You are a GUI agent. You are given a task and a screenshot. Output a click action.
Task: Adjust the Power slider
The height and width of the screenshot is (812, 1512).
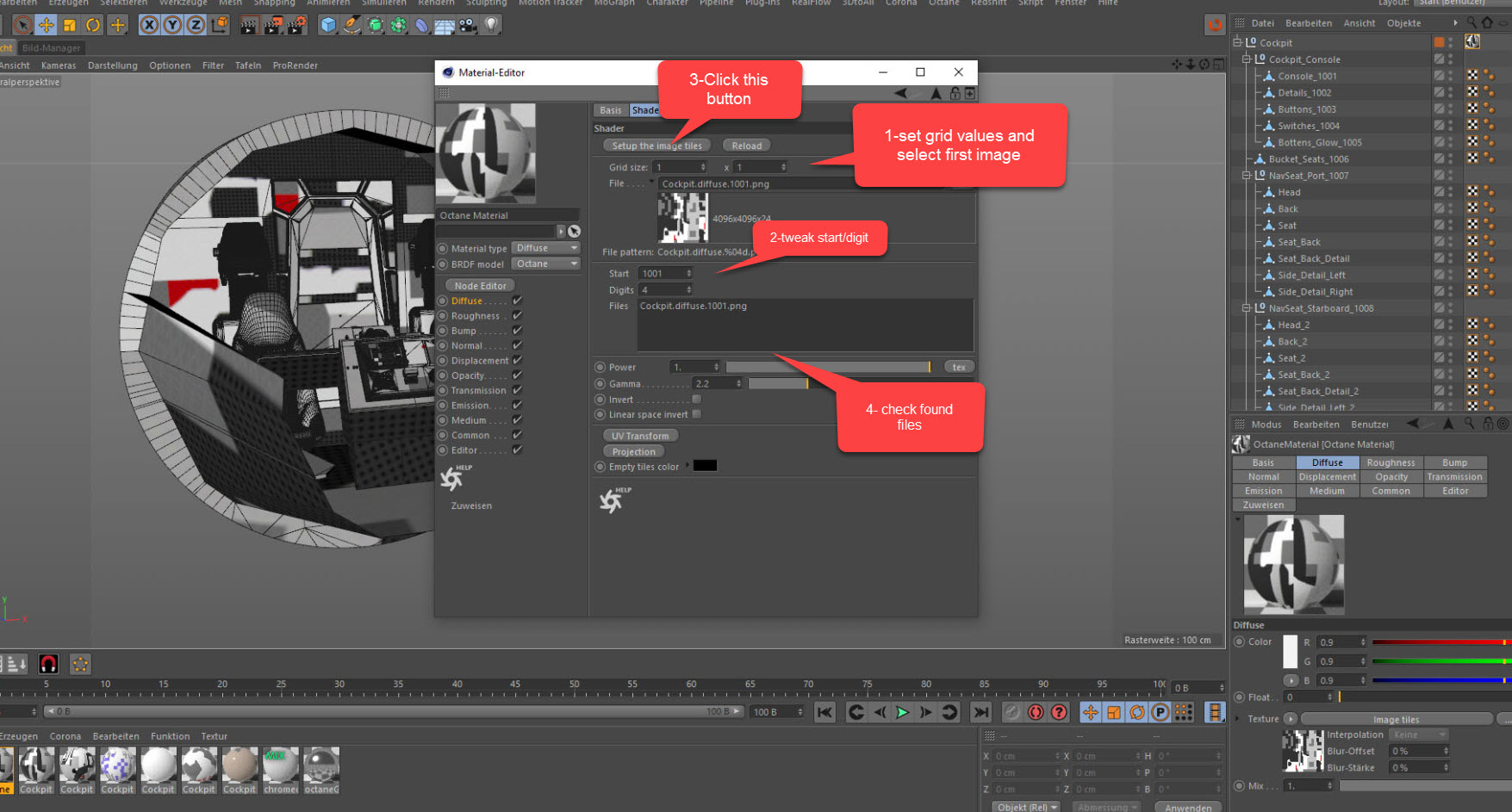pos(829,367)
